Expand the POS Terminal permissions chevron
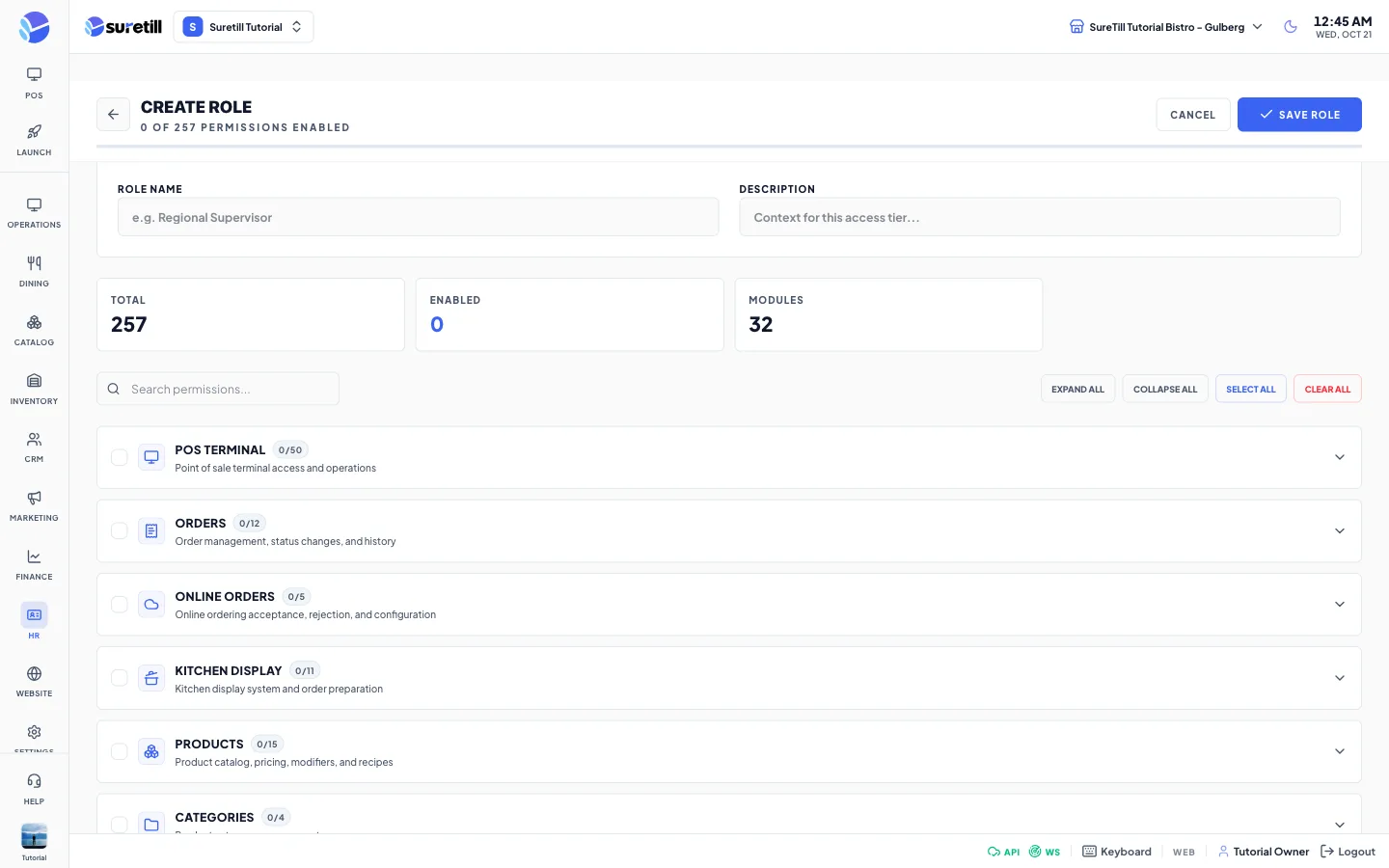 [1340, 457]
